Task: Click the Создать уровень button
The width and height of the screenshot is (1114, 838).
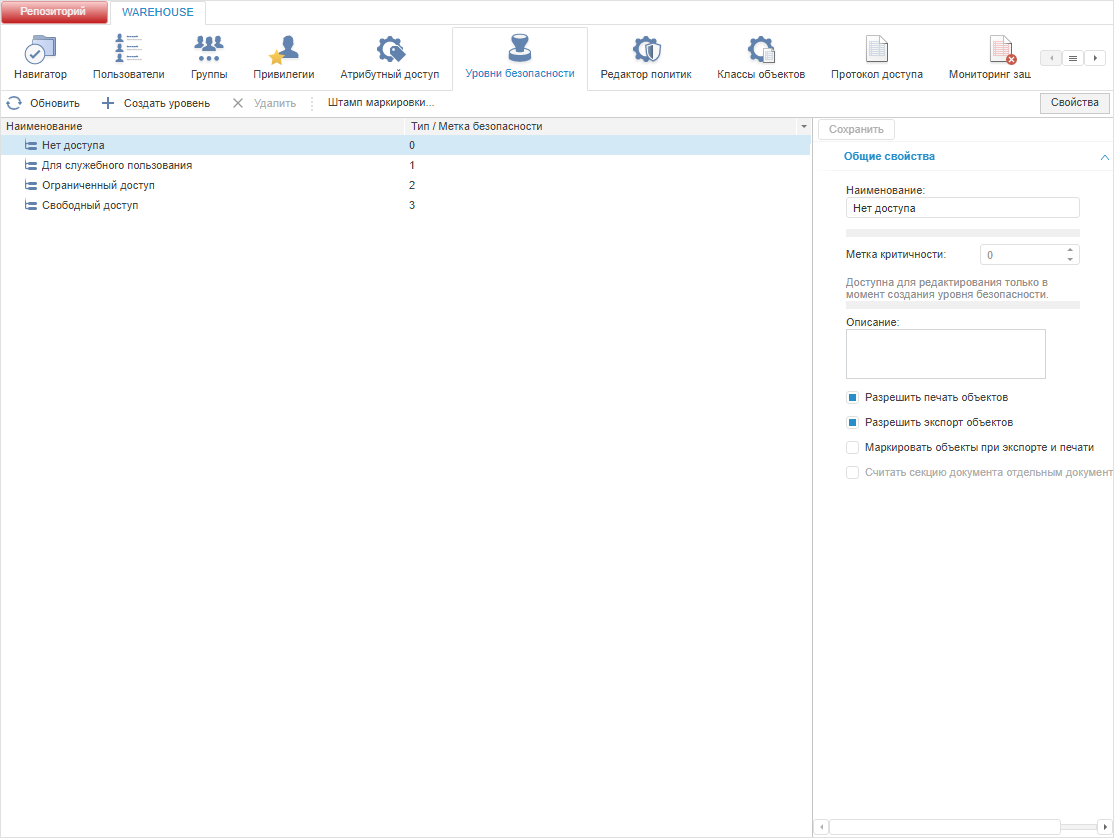Action: point(156,103)
